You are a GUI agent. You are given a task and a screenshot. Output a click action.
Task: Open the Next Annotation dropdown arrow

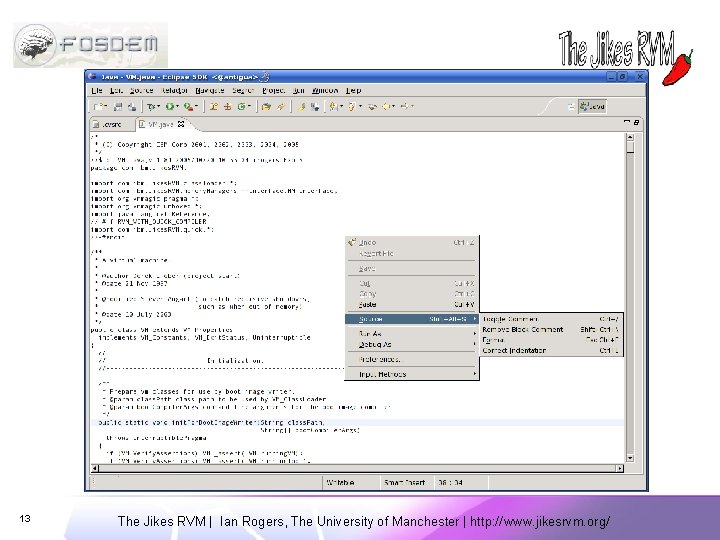click(342, 107)
